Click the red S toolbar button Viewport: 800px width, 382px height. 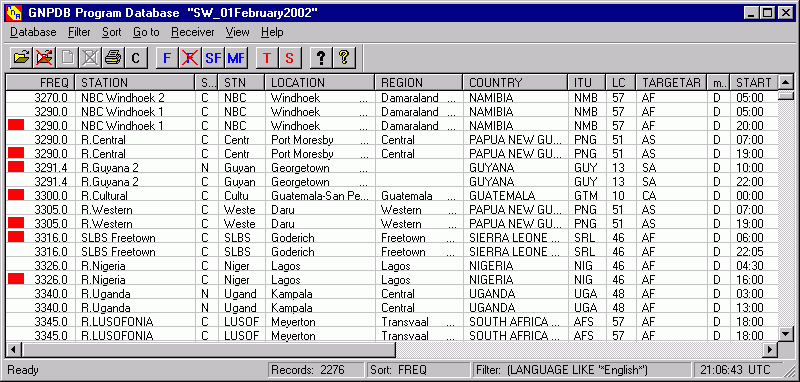click(x=290, y=58)
